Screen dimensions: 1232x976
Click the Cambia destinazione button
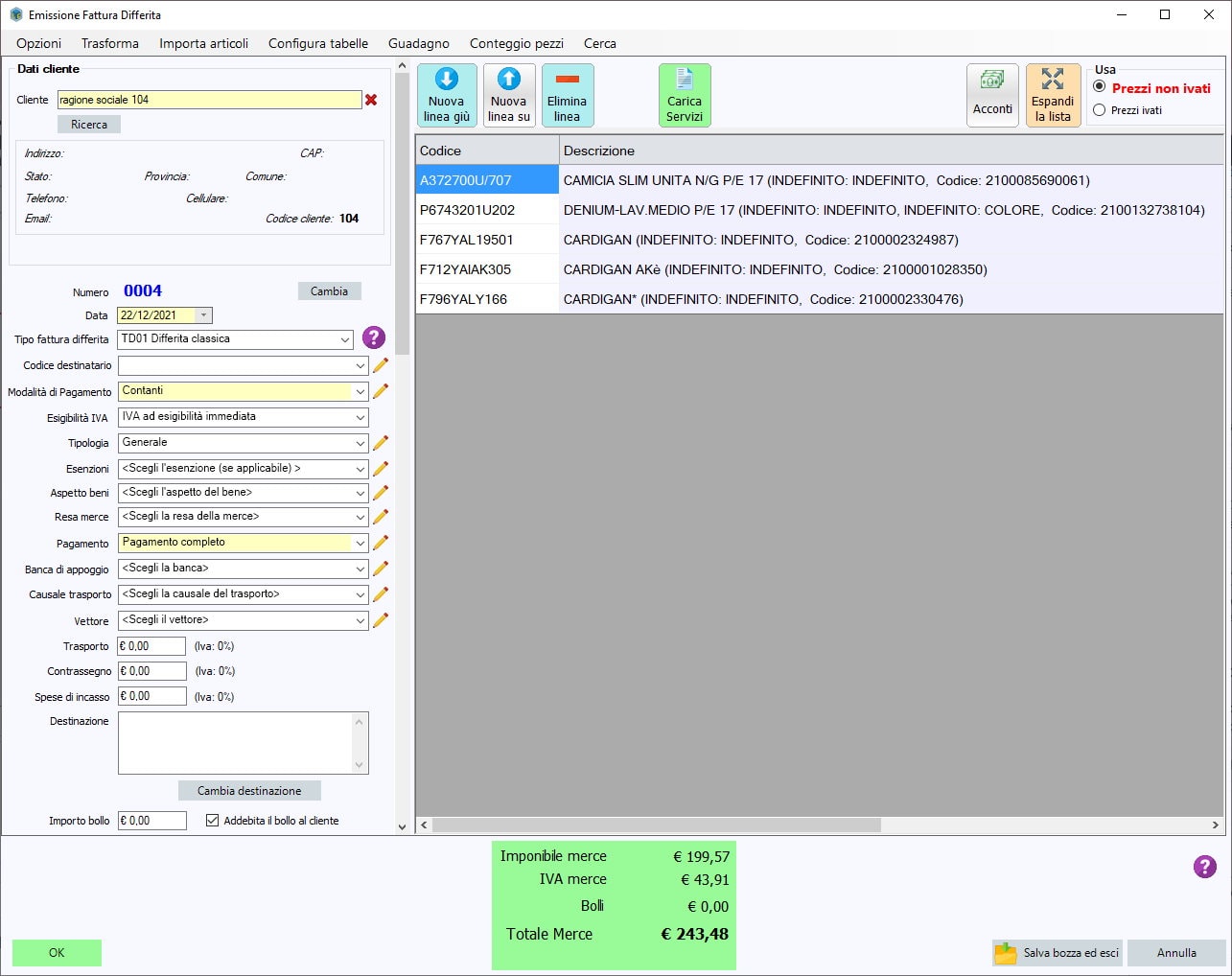coord(249,791)
